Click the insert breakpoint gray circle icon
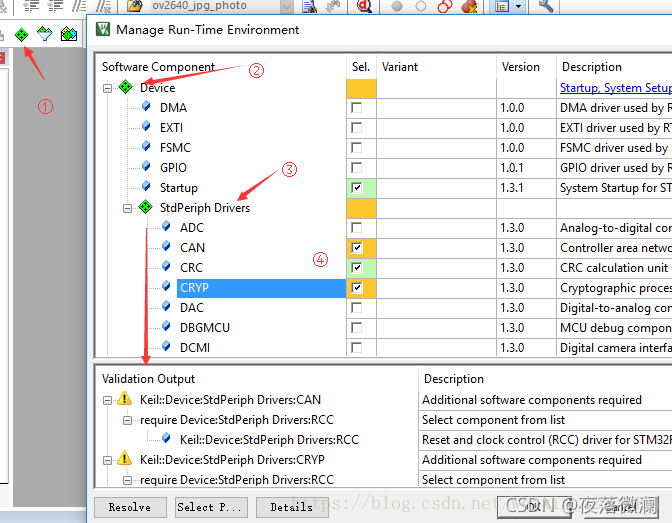672x523 pixels. click(x=397, y=6)
